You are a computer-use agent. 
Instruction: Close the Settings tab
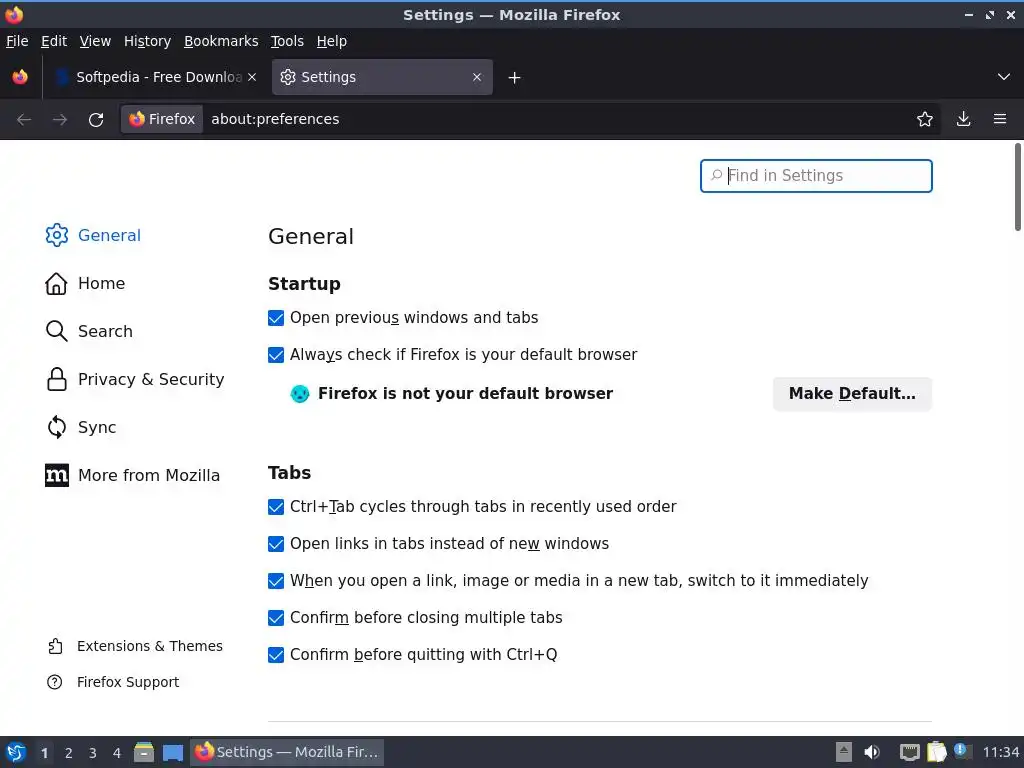point(477,77)
